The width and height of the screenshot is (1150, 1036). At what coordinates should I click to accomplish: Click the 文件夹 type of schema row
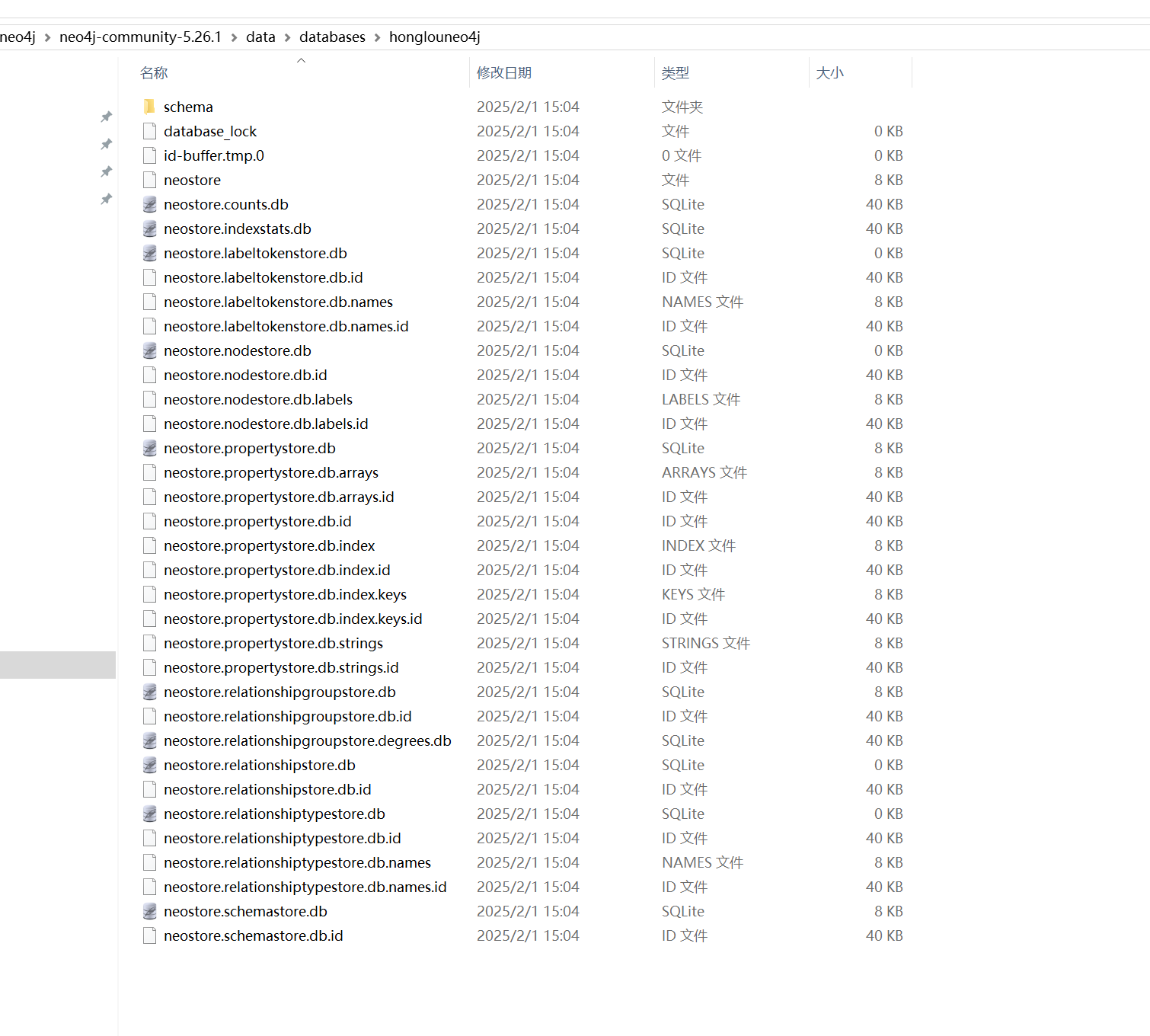tap(682, 107)
